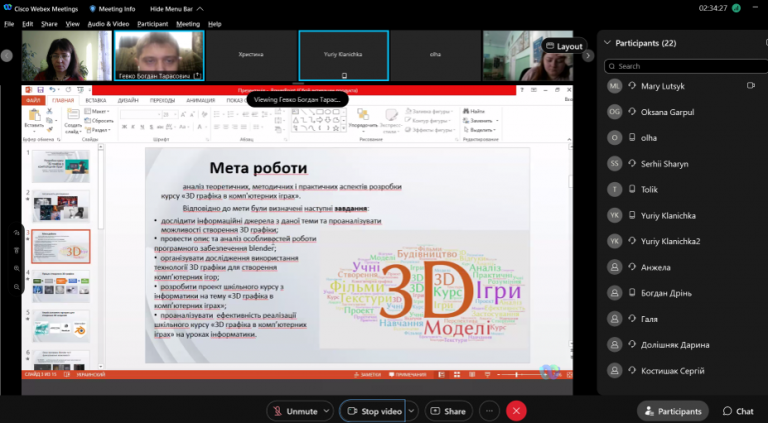Open the Participant menu

coord(153,24)
